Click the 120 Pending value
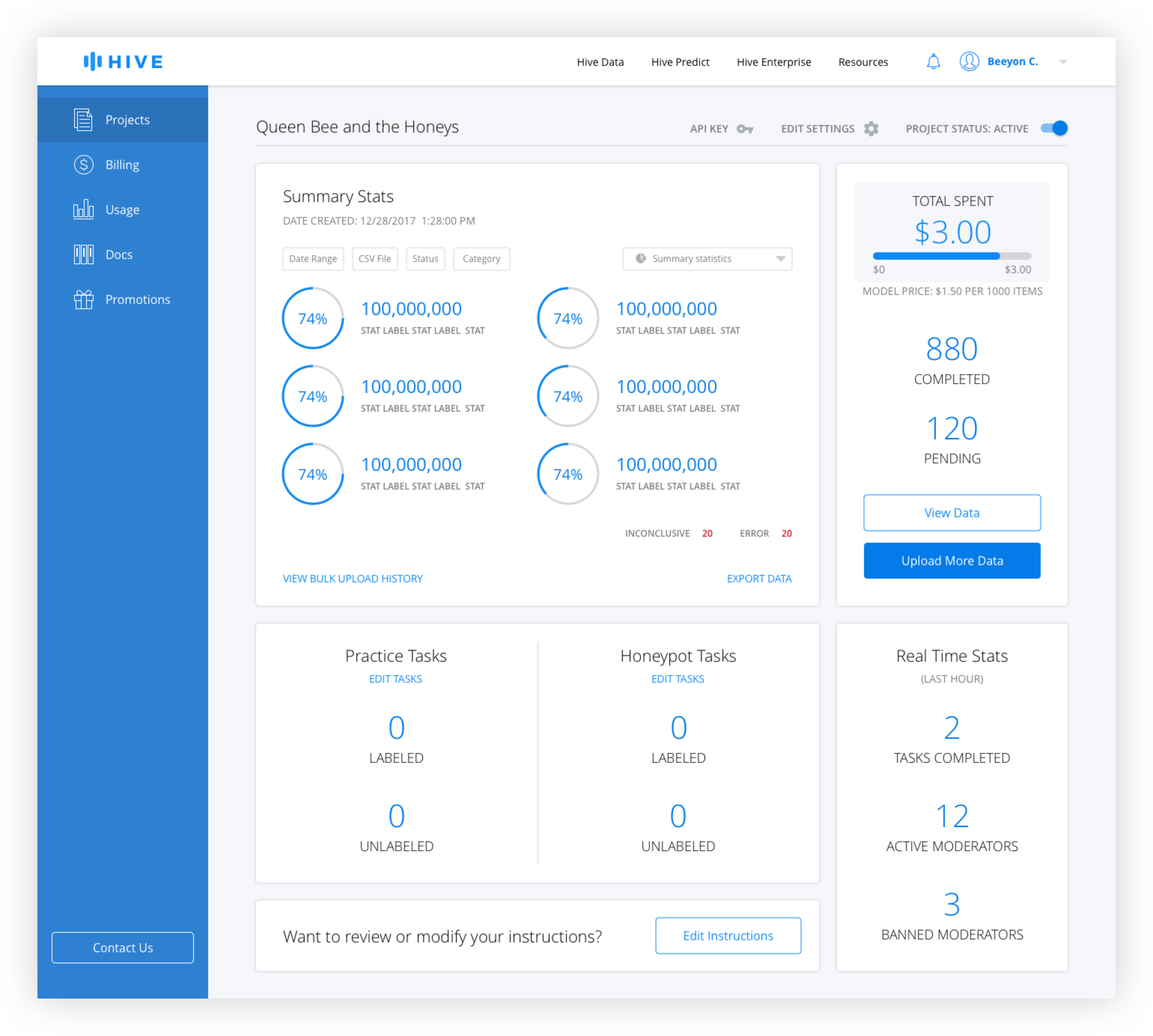Viewport: 1153px width, 1036px height. pos(952,429)
